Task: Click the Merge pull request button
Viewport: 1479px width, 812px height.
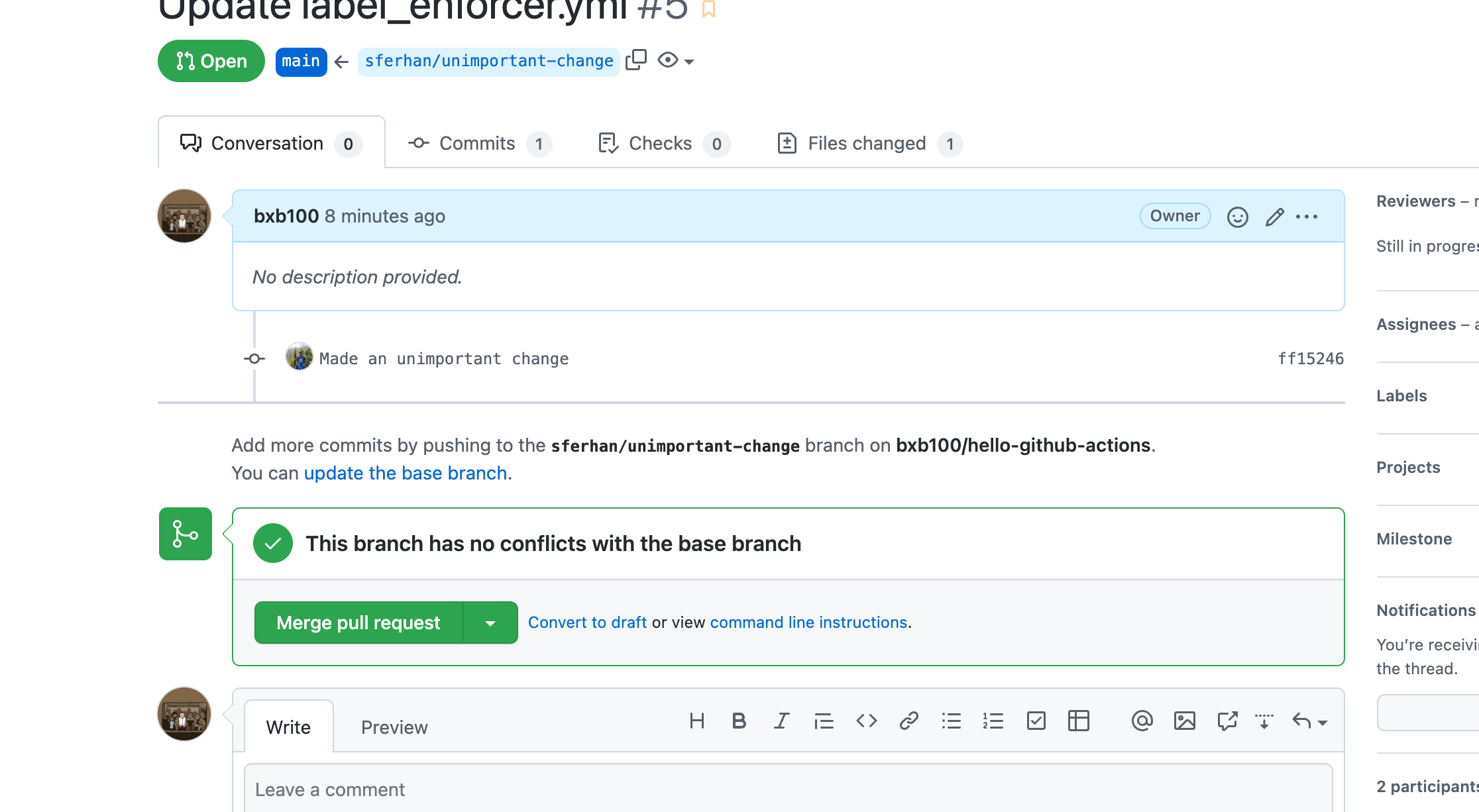Action: point(358,622)
